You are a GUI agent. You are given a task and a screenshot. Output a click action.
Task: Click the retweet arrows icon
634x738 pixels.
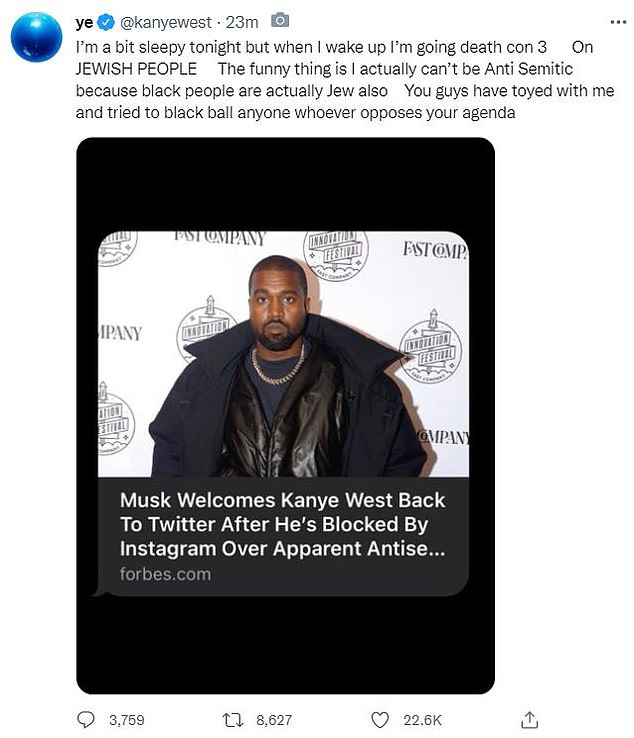(x=233, y=720)
